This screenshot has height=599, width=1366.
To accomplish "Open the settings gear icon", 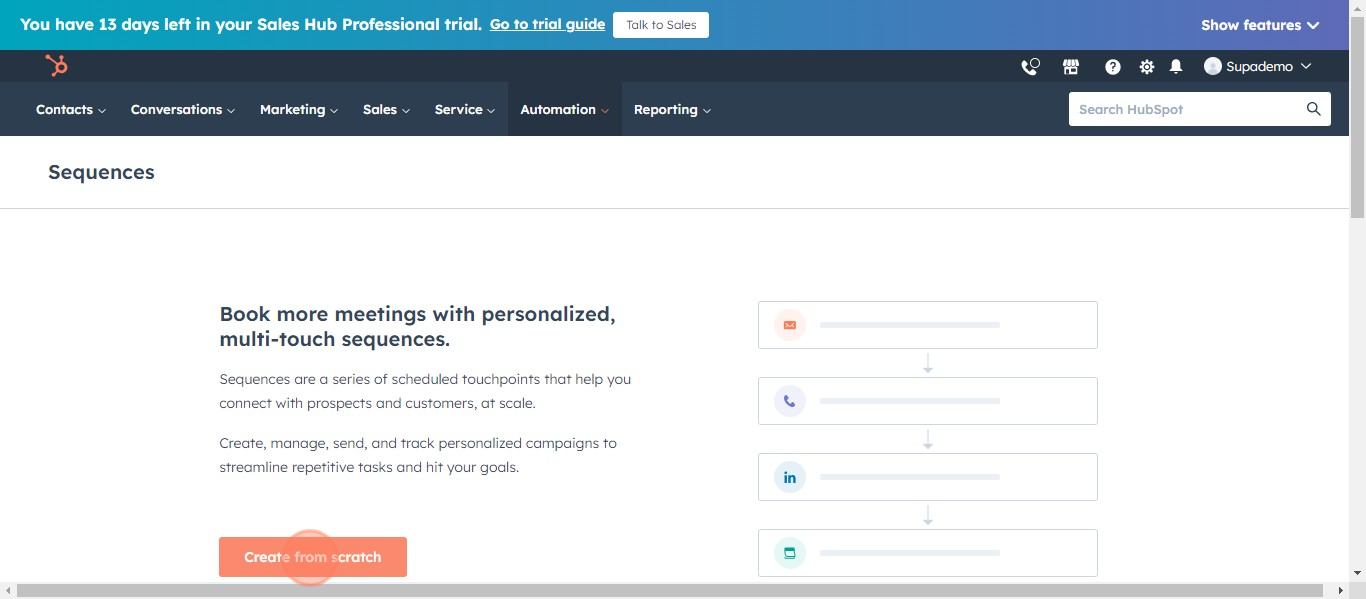I will pyautogui.click(x=1147, y=67).
